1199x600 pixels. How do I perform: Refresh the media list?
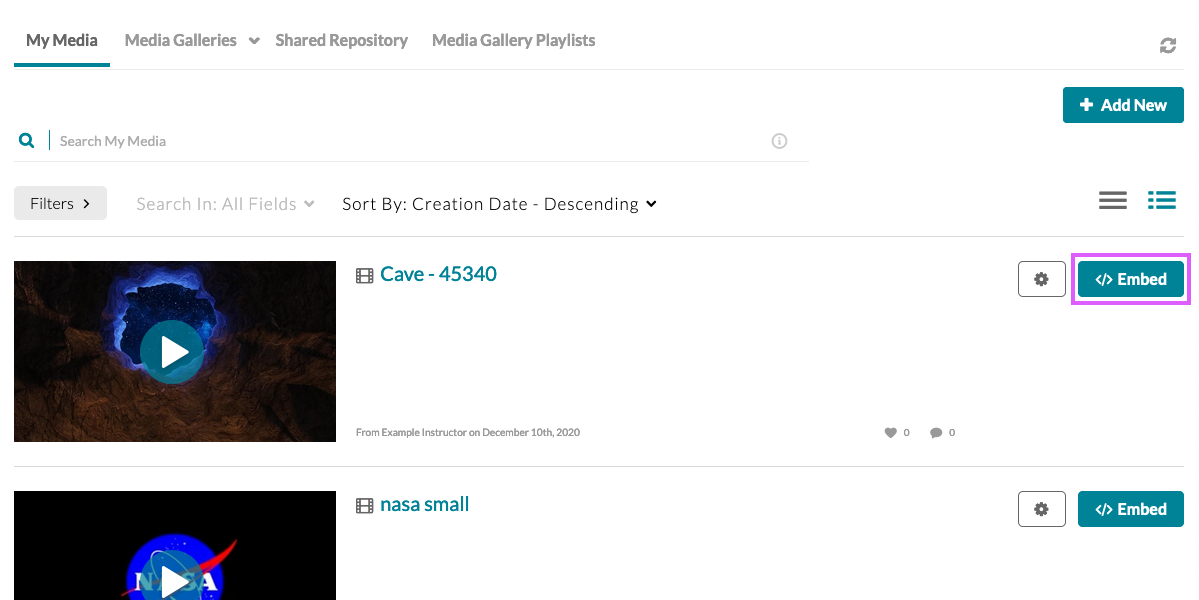[1167, 44]
